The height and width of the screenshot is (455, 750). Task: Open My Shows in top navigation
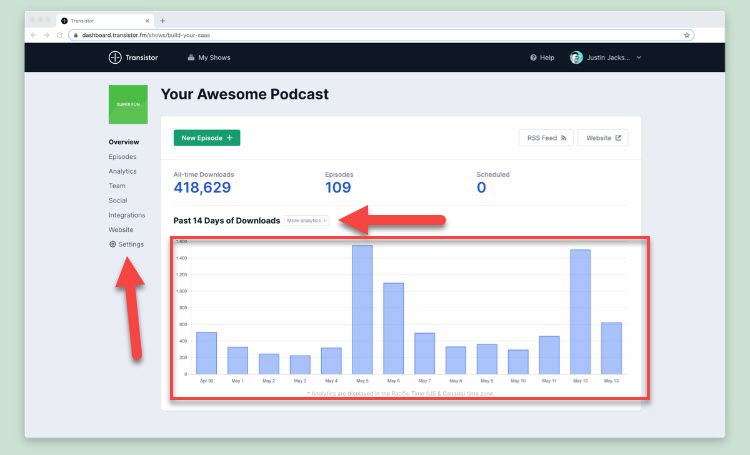pos(209,57)
